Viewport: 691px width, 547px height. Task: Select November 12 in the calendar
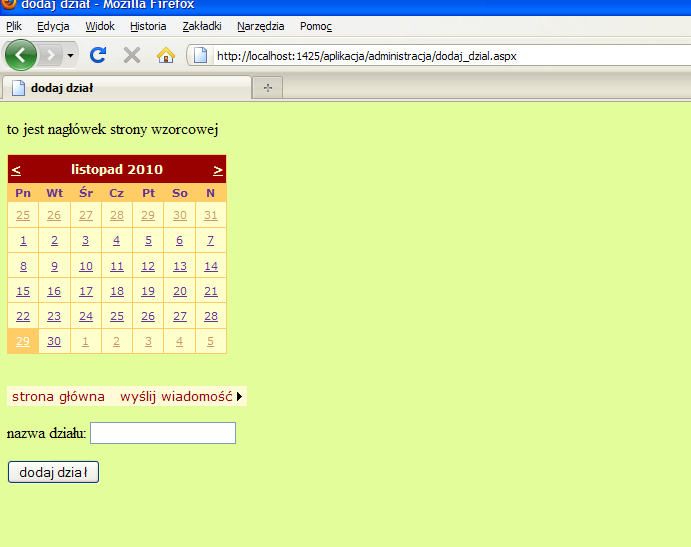tap(148, 266)
